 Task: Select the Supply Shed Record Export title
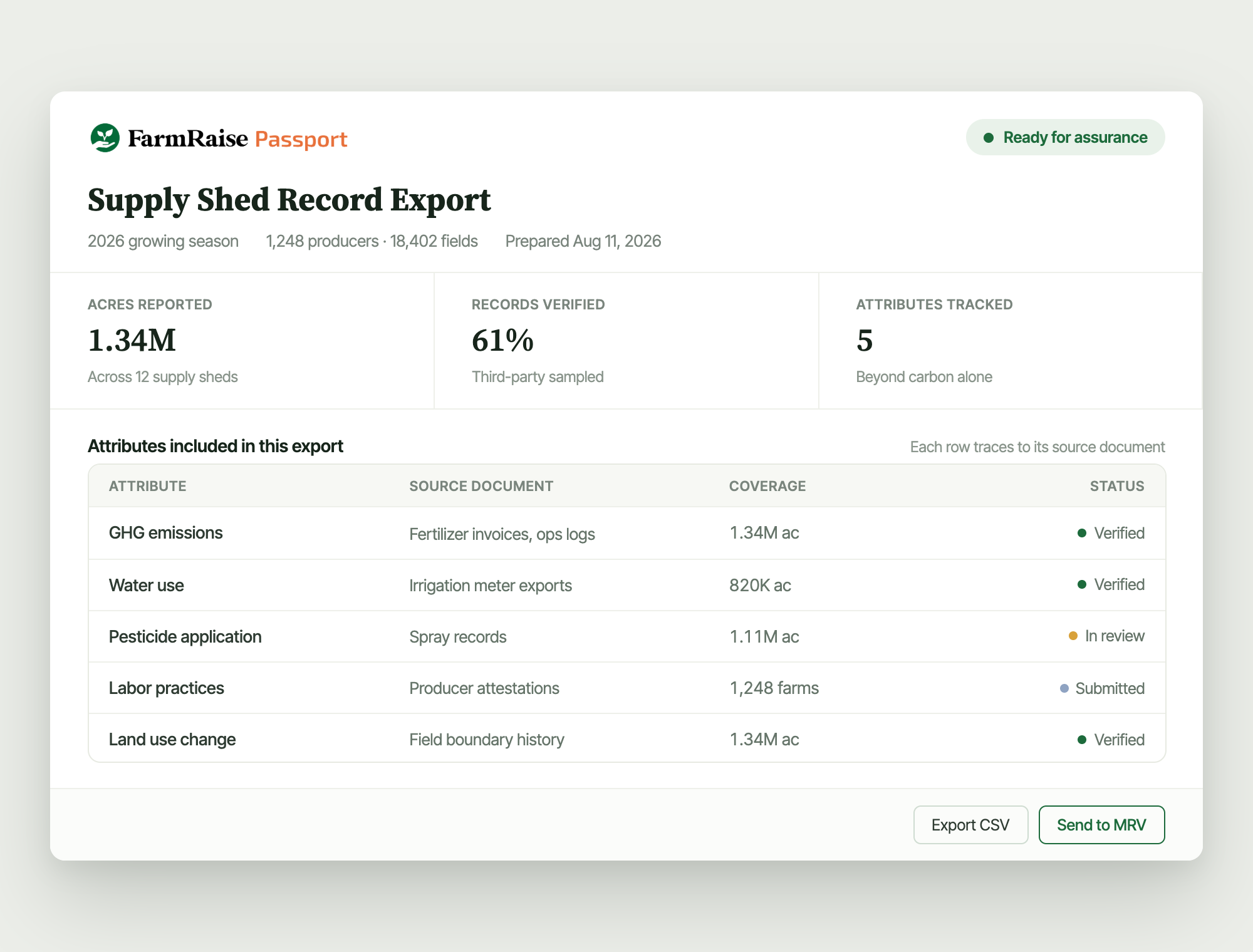[289, 200]
